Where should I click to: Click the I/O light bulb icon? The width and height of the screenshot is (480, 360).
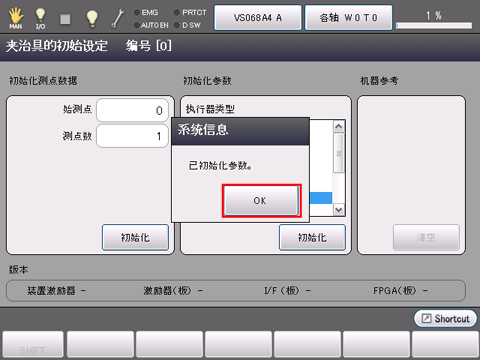[x=40, y=18]
